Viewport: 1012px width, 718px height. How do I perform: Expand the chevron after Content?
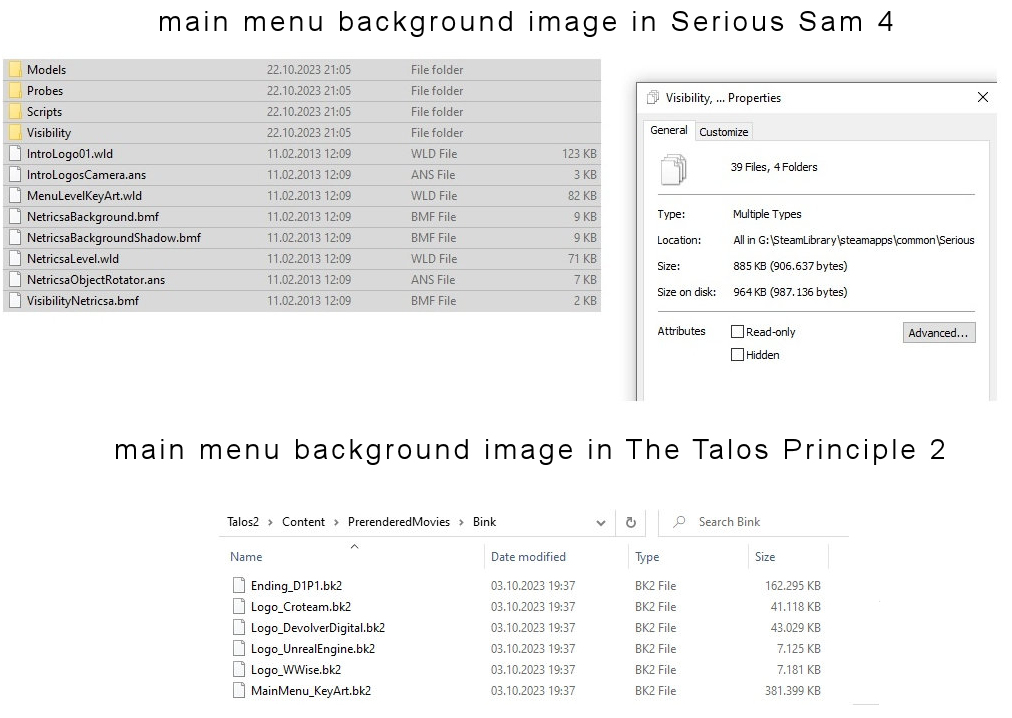tap(336, 522)
